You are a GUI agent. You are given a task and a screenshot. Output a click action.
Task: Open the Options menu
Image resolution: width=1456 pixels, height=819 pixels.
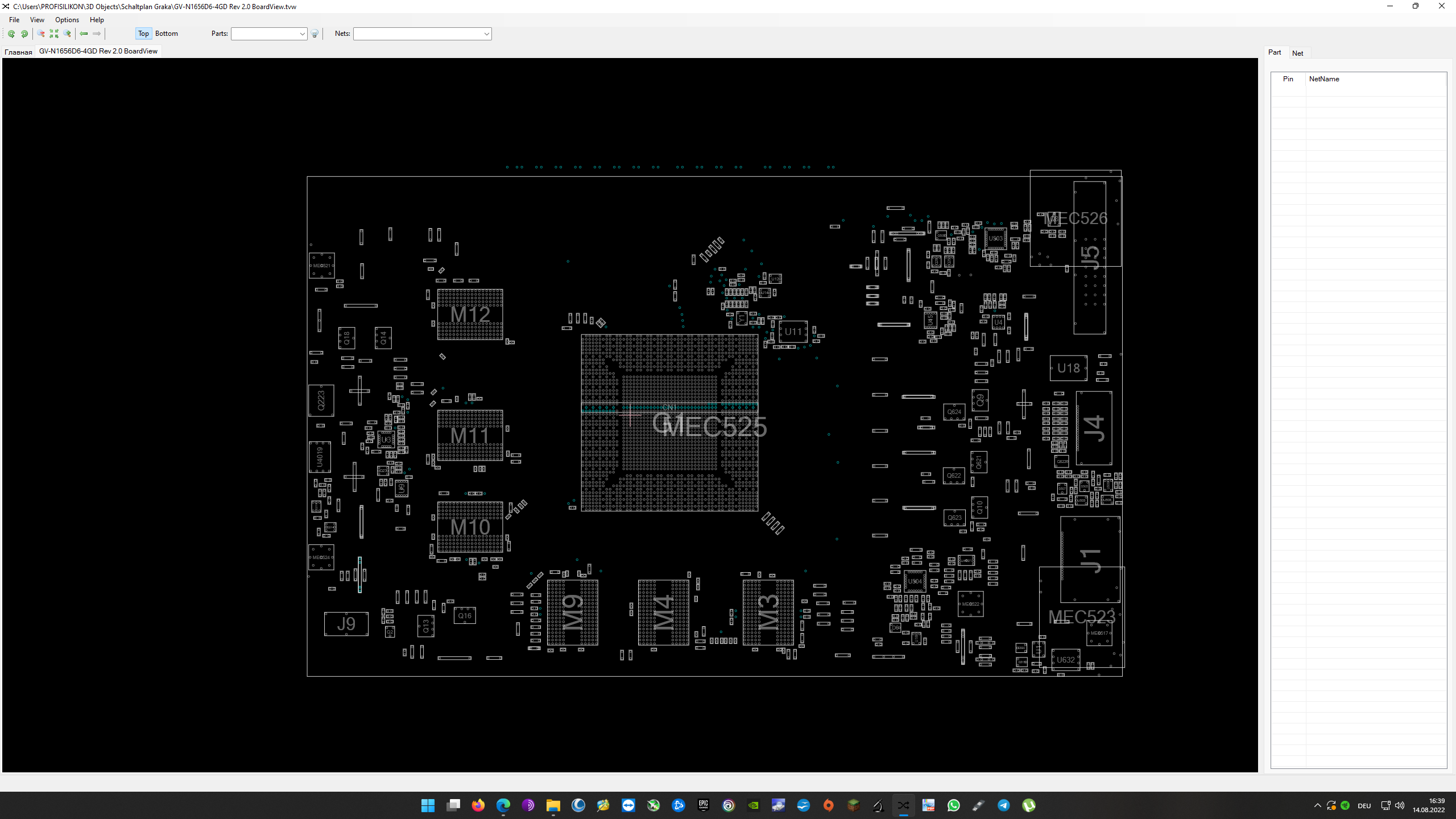(67, 20)
